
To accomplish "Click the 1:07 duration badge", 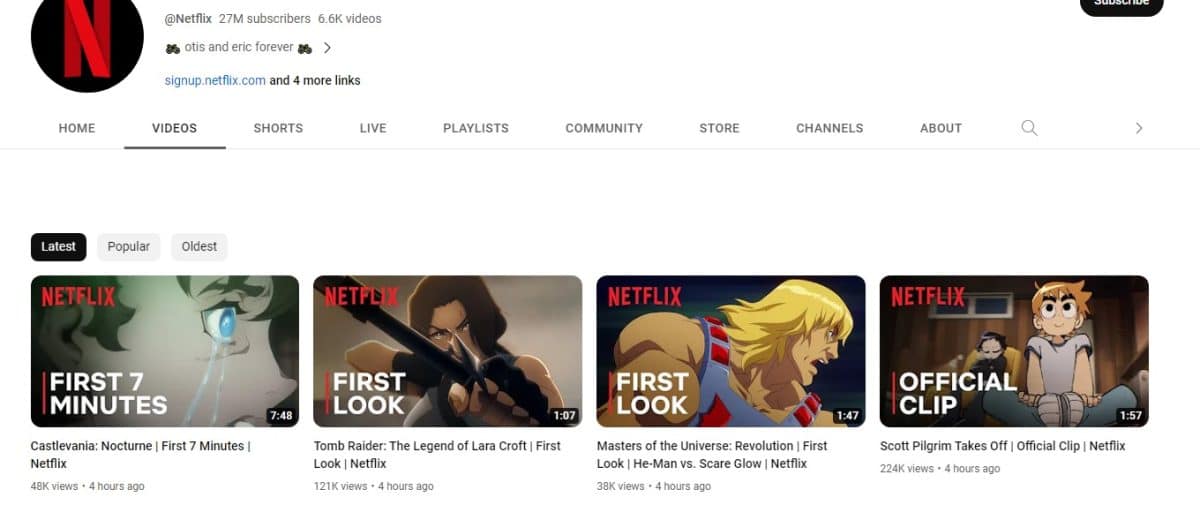I will point(564,415).
